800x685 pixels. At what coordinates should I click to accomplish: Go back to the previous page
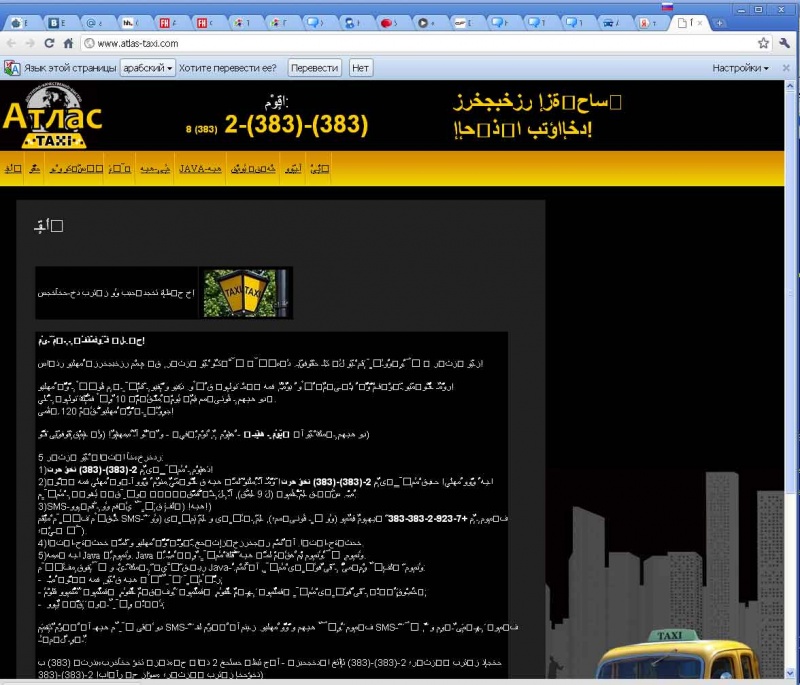11,43
